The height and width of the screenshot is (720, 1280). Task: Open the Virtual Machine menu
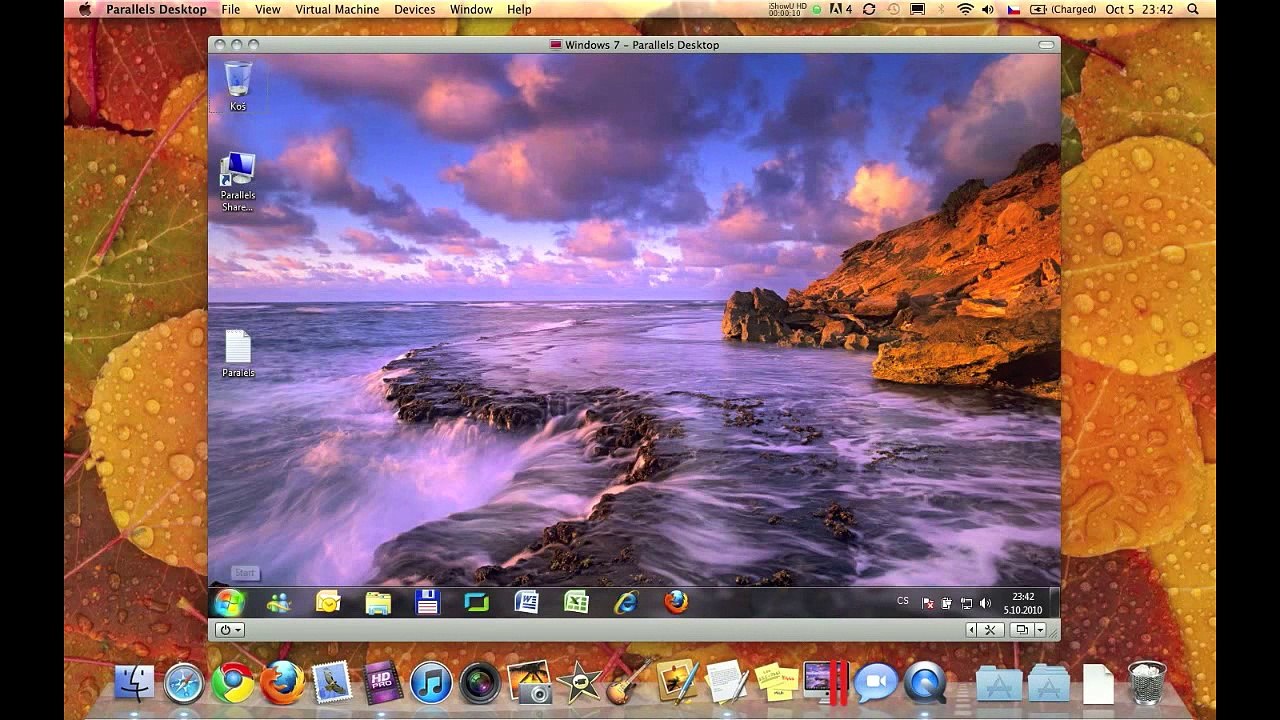(x=337, y=9)
